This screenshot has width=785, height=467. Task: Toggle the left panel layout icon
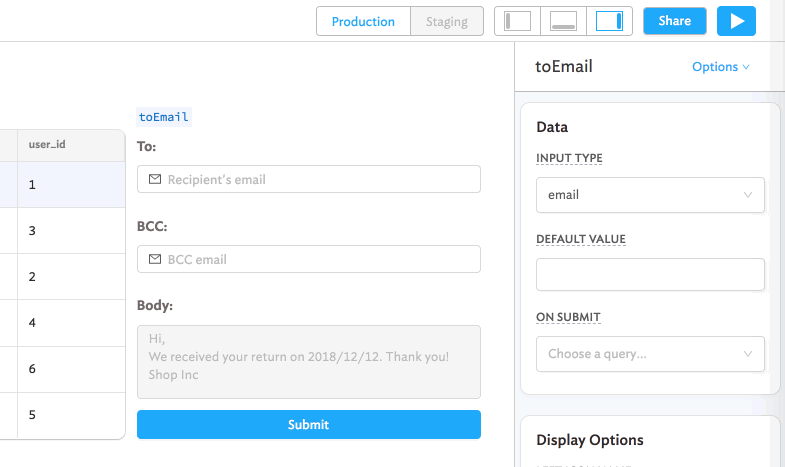(517, 21)
